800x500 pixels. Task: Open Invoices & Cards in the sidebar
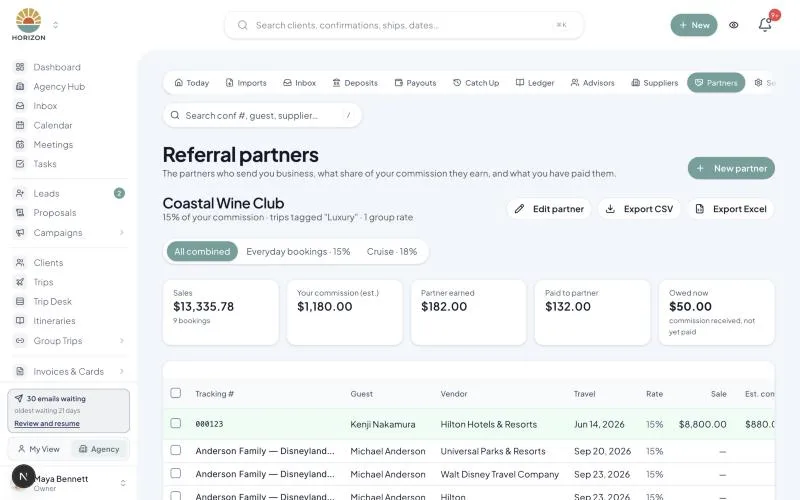pyautogui.click(x=68, y=371)
